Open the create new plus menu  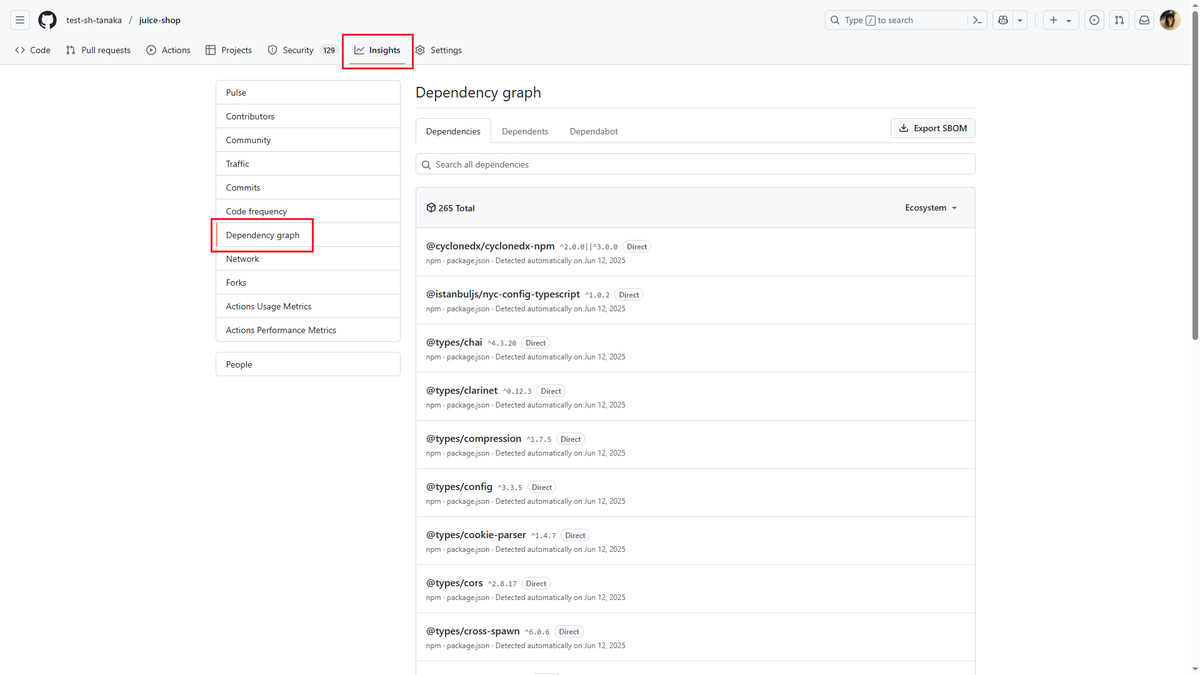tap(1059, 20)
